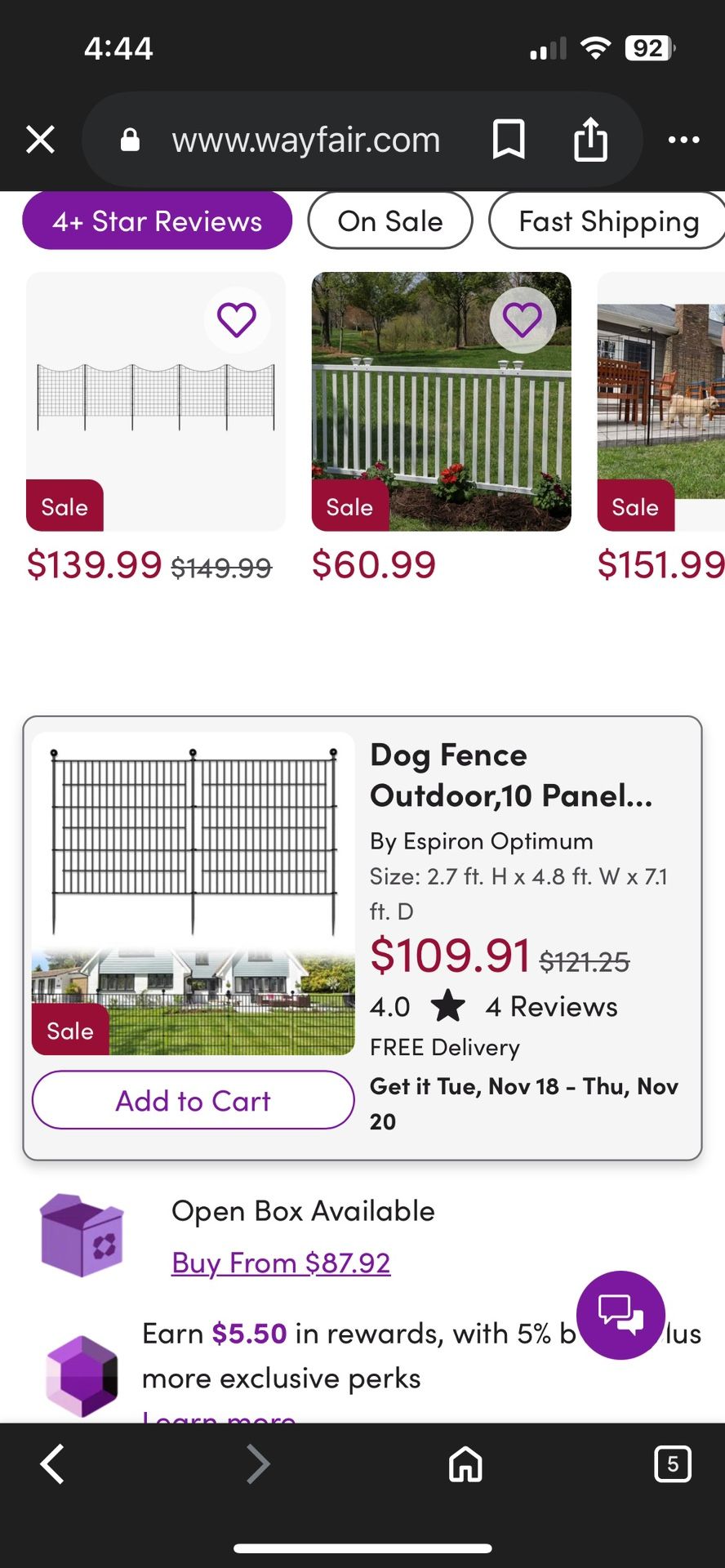Screen dimensions: 725x1568
Task: Open the Dog Fence Outdoor product title
Action: coord(511,775)
